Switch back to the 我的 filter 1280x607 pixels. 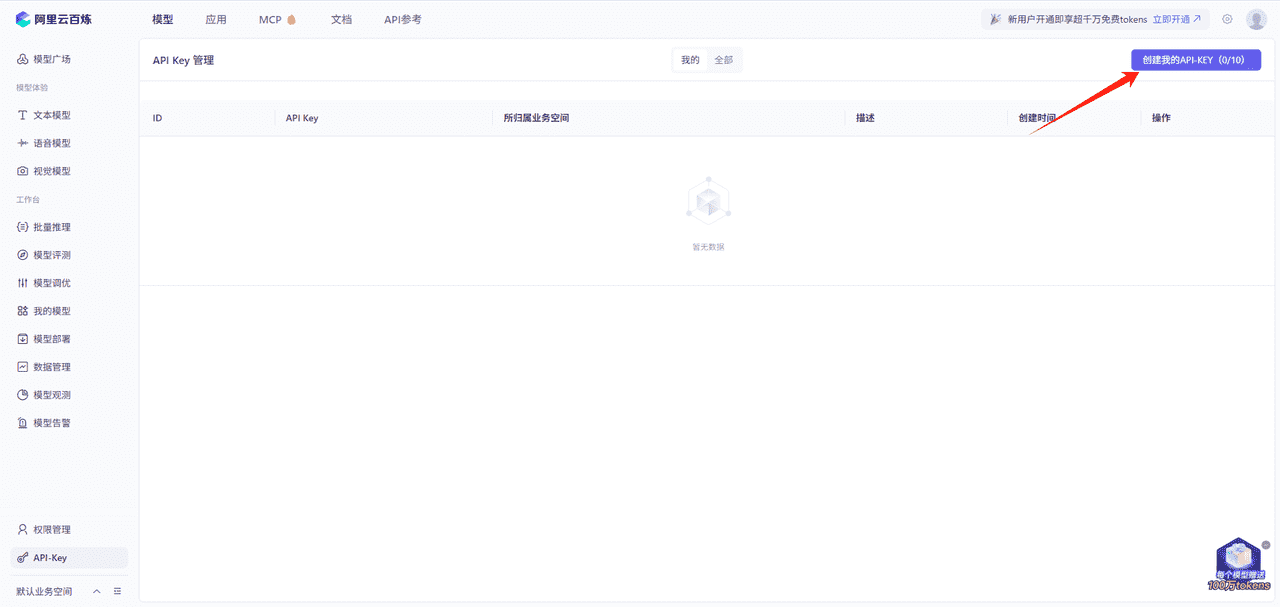pos(689,59)
